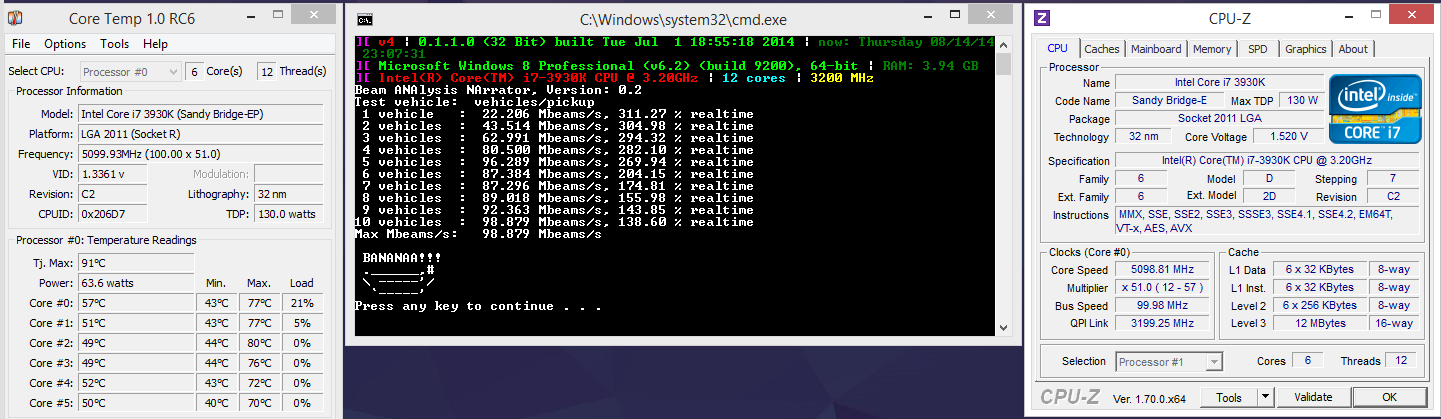The image size is (1441, 419).
Task: Select the CPU tab in CPU-Z
Action: tap(1057, 48)
